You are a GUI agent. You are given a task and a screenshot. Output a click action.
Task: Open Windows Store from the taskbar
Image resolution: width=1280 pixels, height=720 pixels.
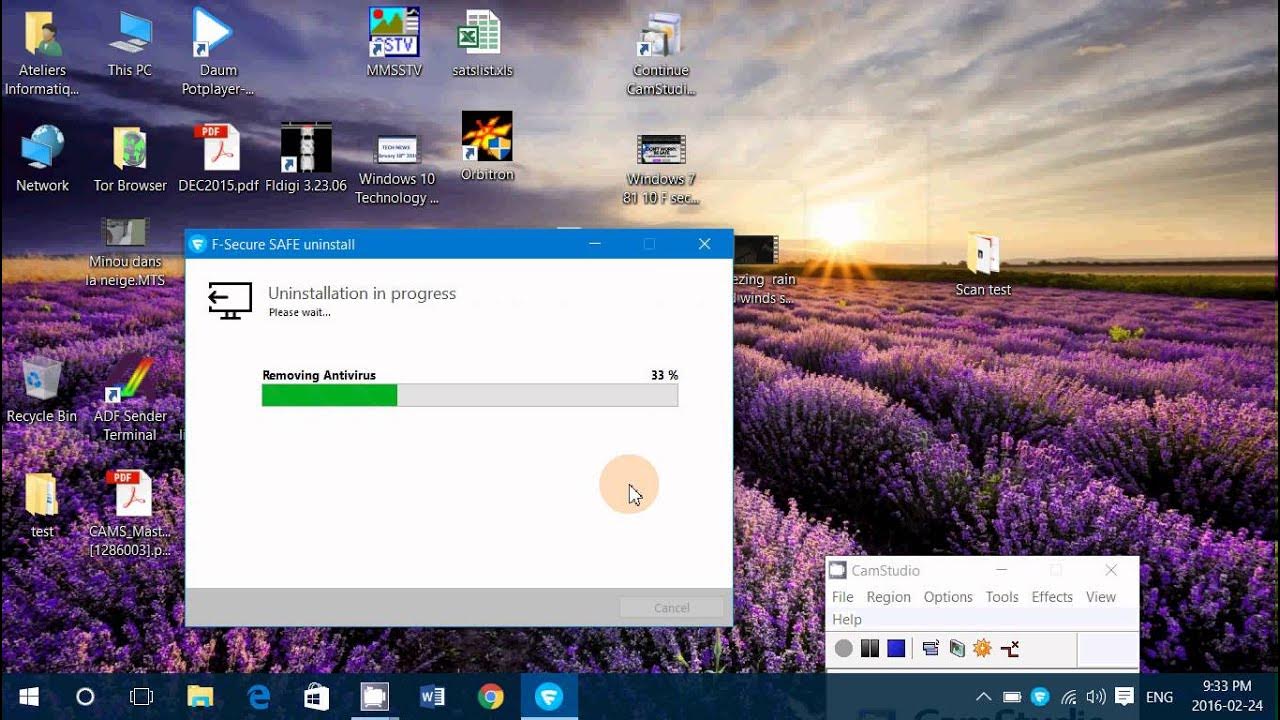(316, 697)
